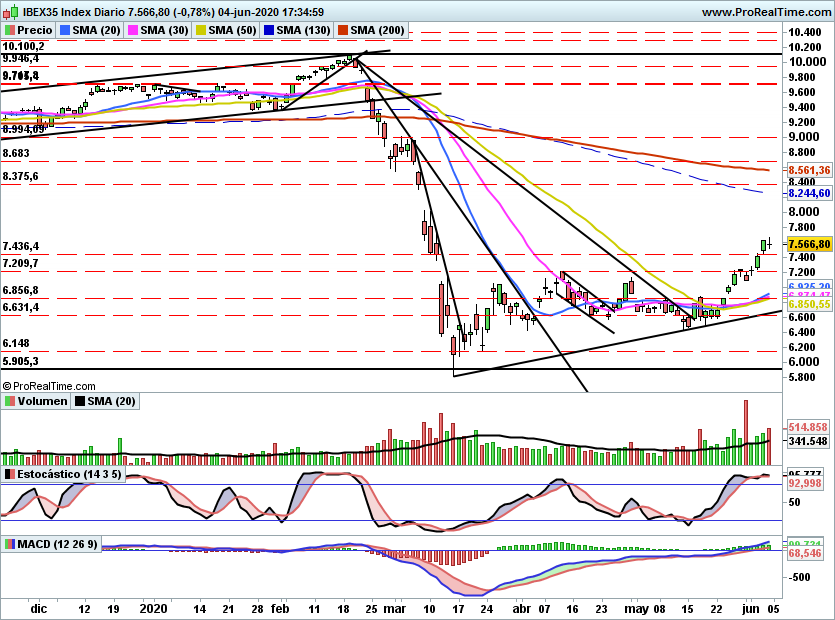Click the feb date axis label
Viewport: 835px width, 620px height.
[280, 609]
